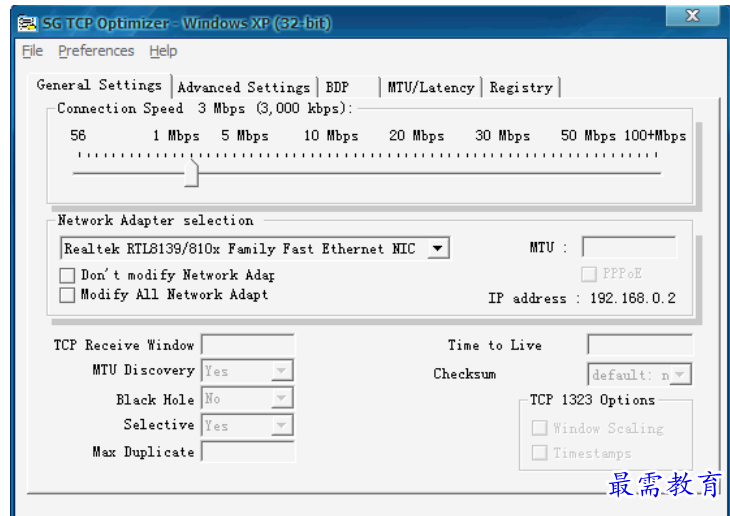Open the Preferences menu

pos(96,51)
